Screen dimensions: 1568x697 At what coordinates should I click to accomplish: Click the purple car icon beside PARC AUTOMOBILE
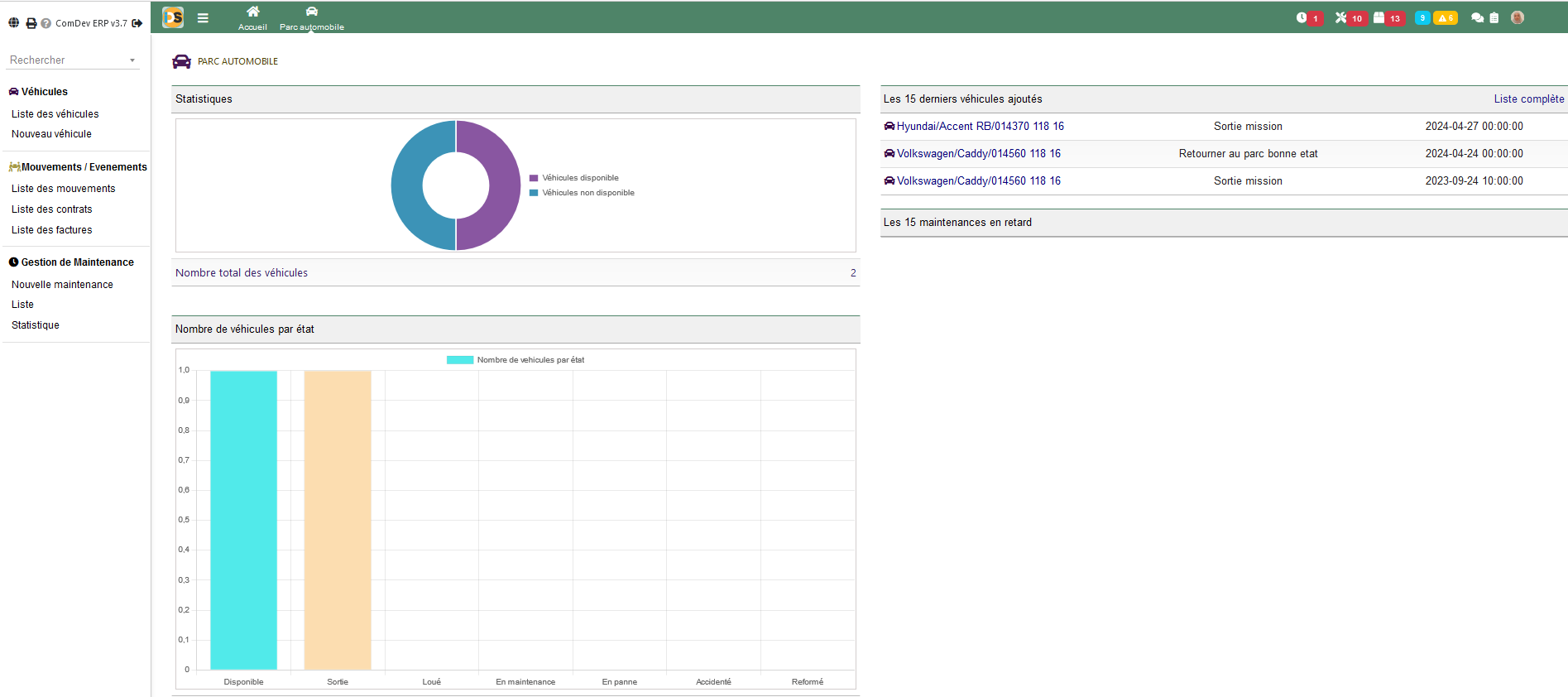coord(181,61)
